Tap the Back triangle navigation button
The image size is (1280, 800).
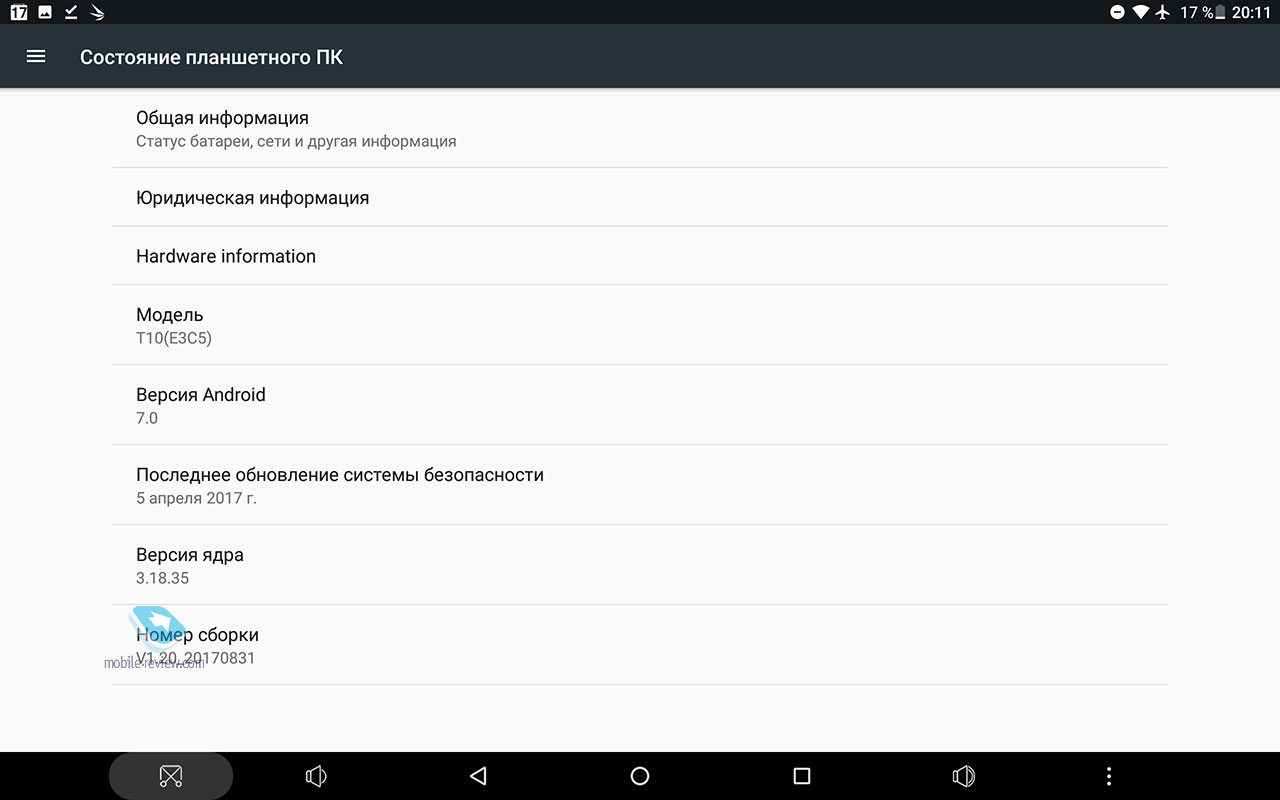pos(478,776)
